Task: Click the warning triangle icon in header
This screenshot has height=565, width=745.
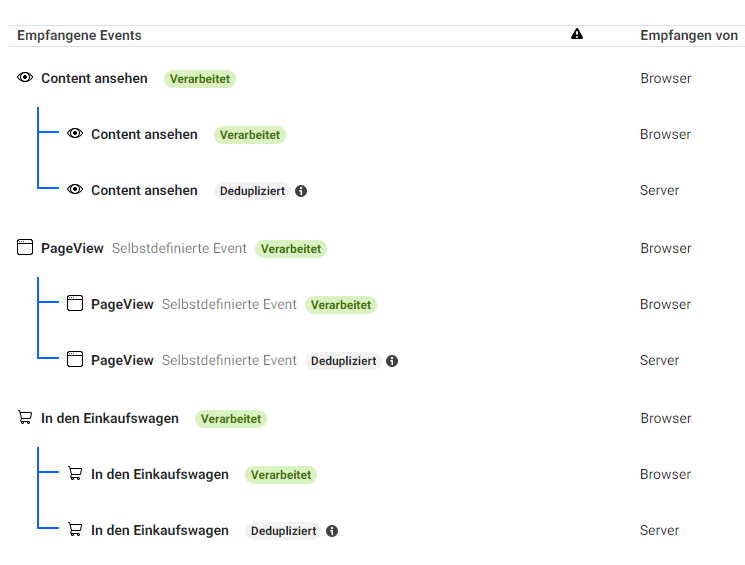Action: coord(577,35)
